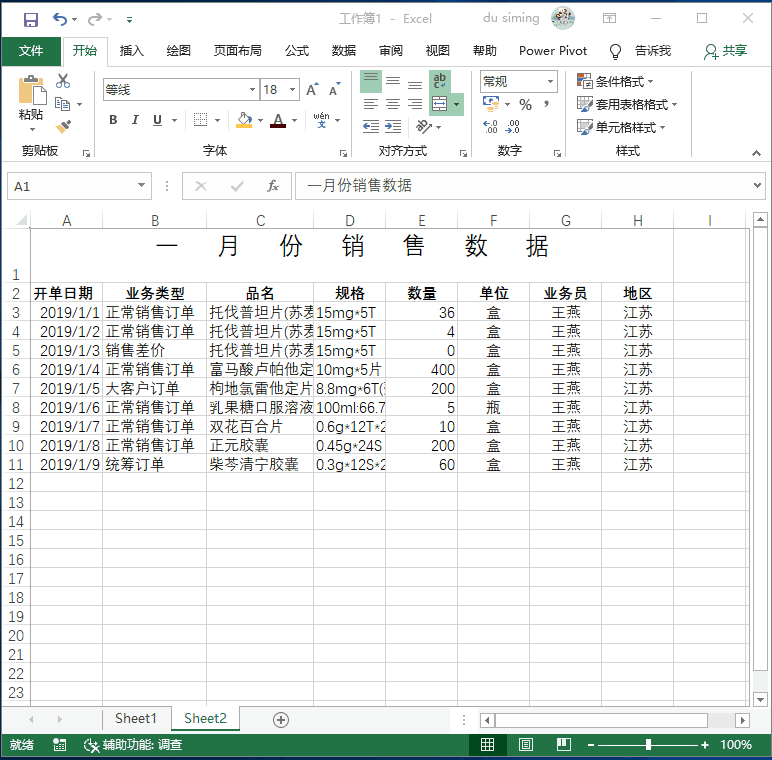Adjust the zoom slider handle
This screenshot has width=772, height=760.
[648, 745]
